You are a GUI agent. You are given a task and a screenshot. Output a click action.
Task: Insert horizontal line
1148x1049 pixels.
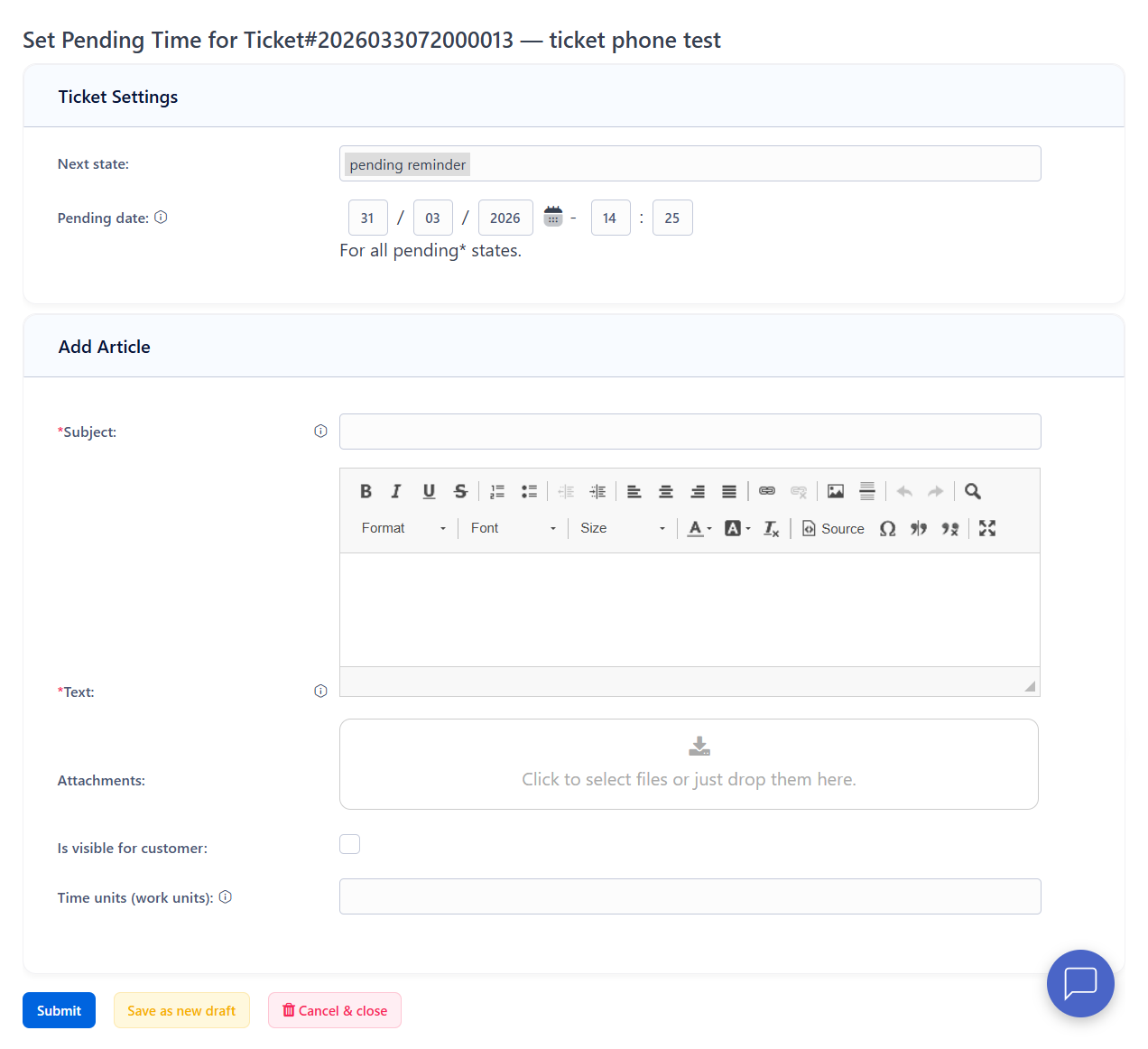[867, 491]
